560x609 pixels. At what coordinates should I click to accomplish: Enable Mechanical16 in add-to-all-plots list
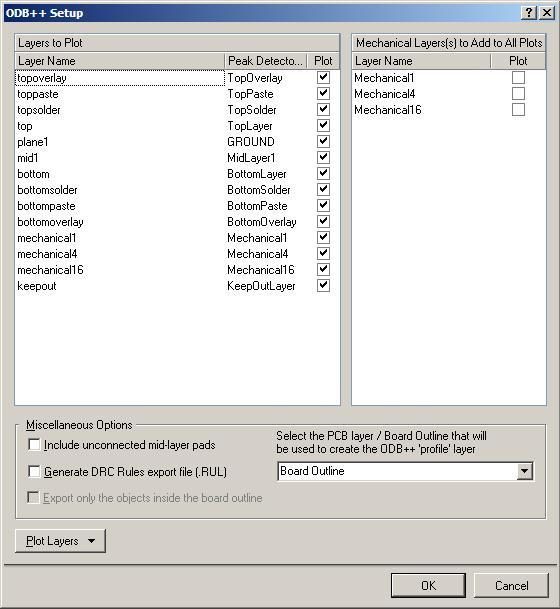tap(518, 110)
